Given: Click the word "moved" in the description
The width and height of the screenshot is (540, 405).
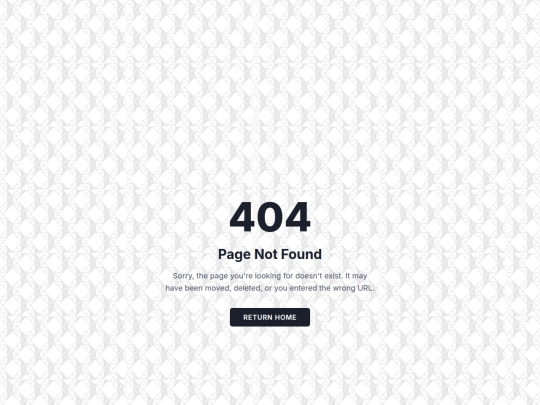Looking at the screenshot, I should coord(218,288).
